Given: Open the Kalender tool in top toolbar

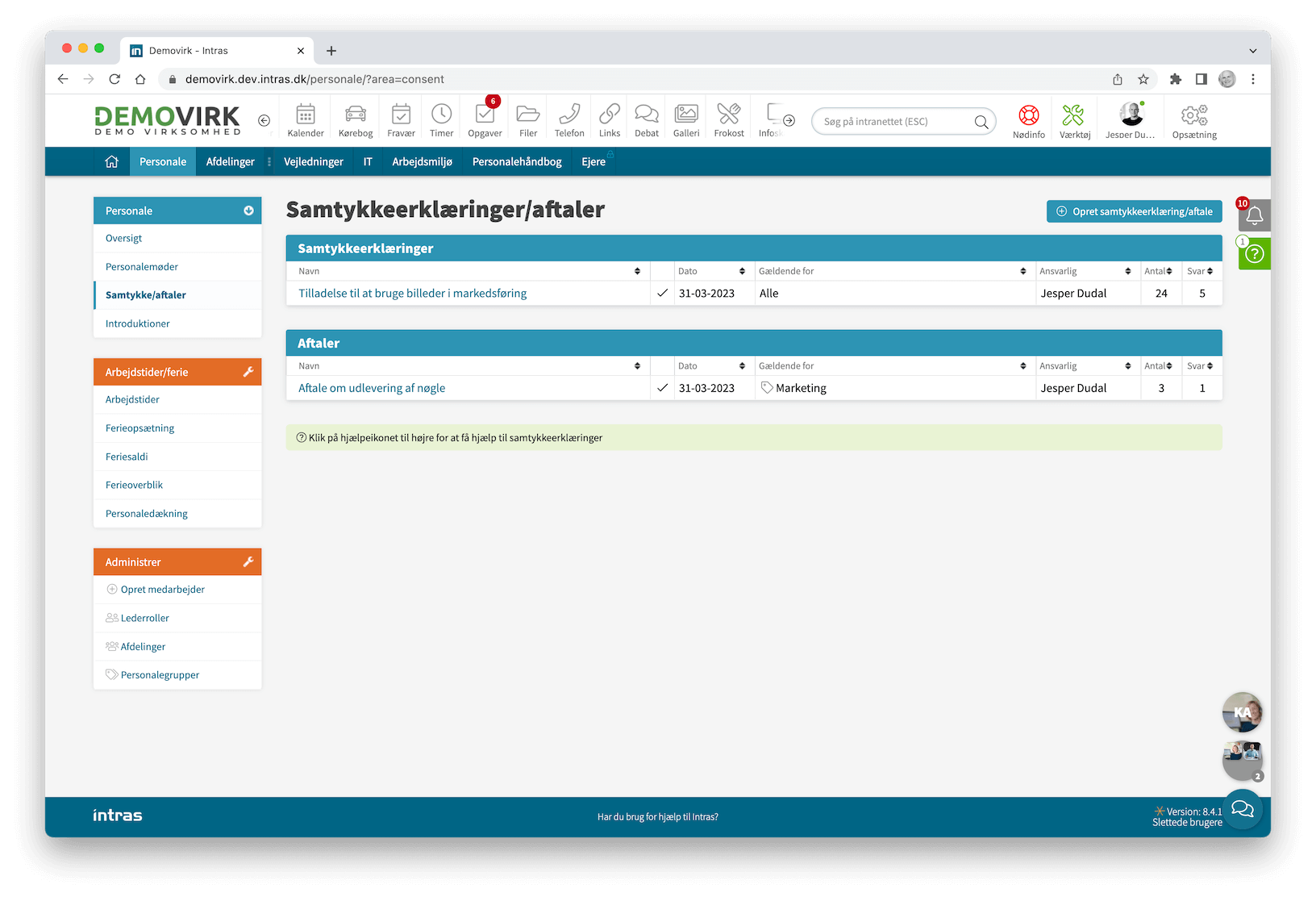Looking at the screenshot, I should 306,120.
